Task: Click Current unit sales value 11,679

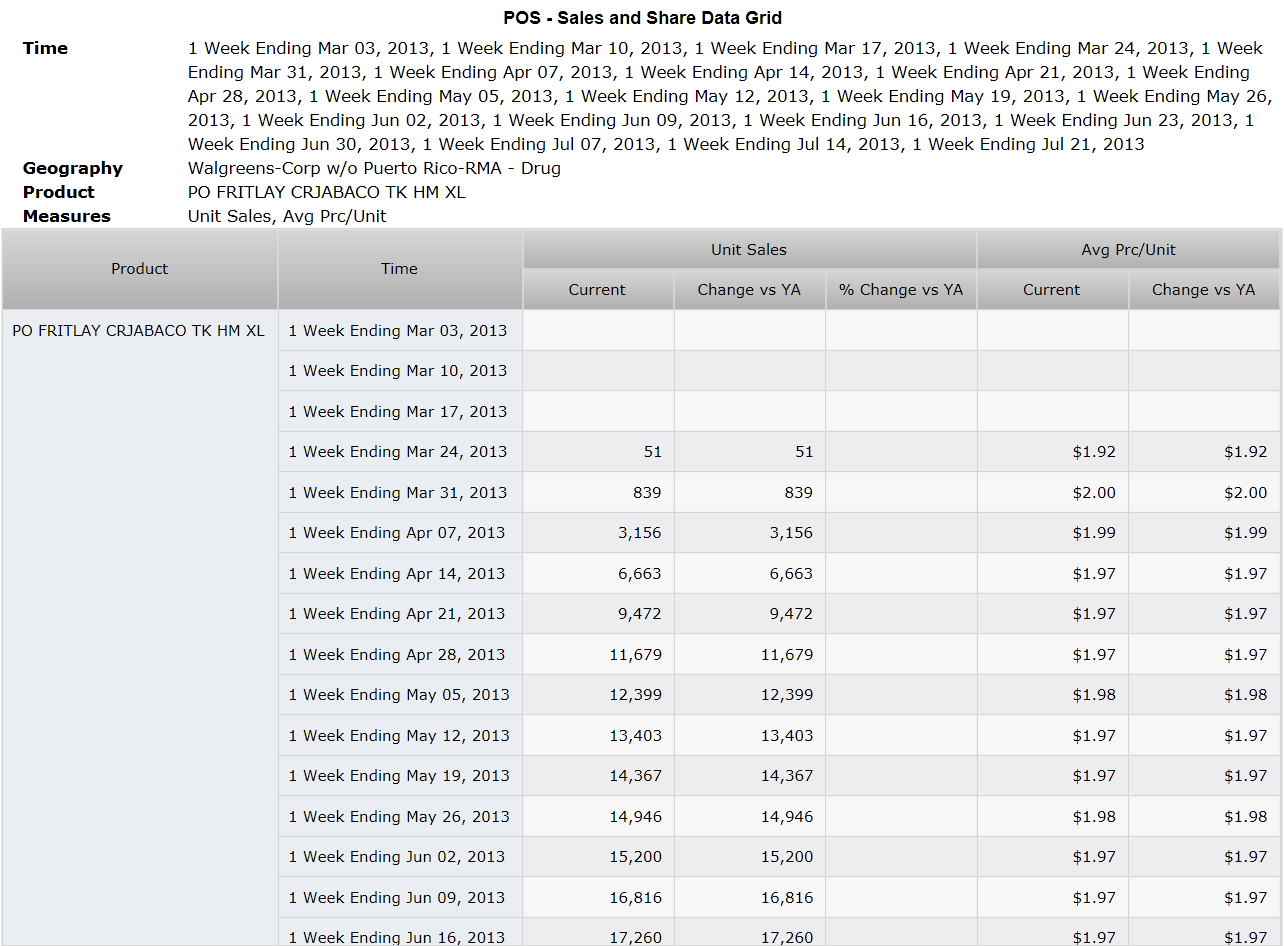Action: (x=598, y=655)
